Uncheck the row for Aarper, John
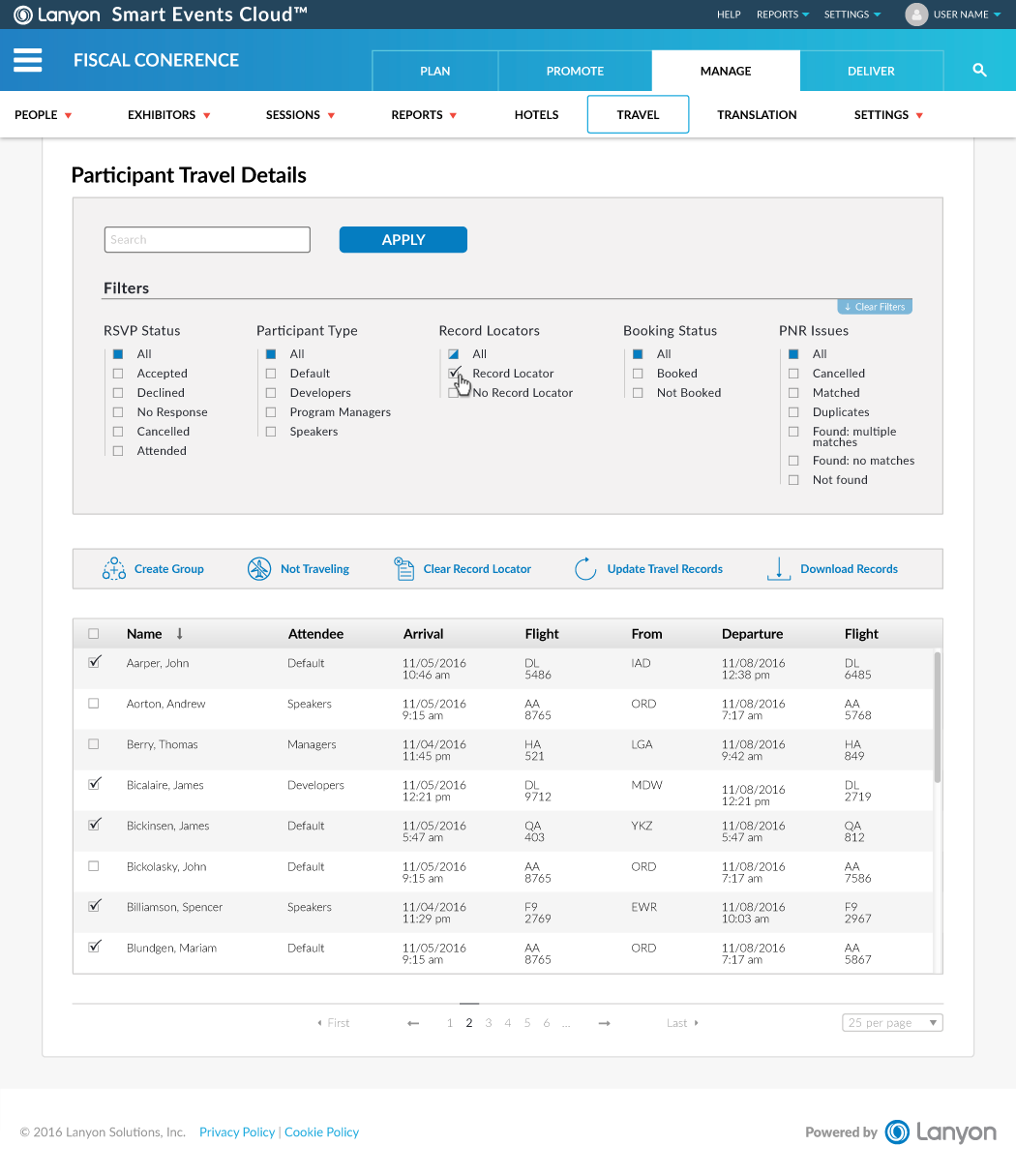 [x=94, y=663]
